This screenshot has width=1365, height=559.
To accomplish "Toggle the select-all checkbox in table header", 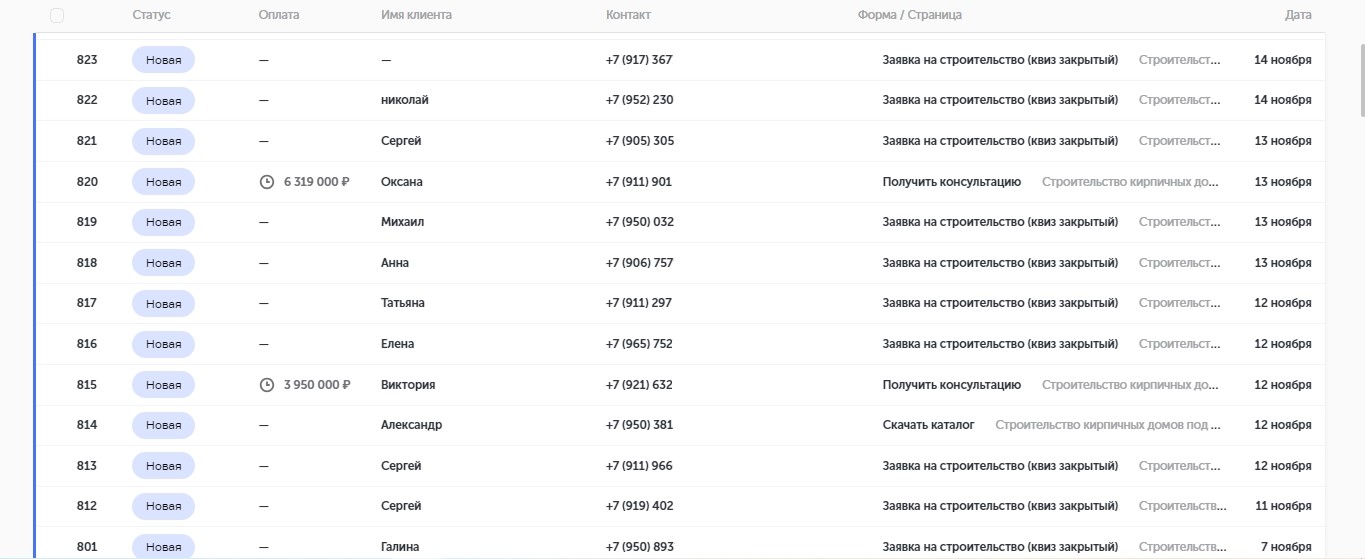I will click(x=57, y=15).
